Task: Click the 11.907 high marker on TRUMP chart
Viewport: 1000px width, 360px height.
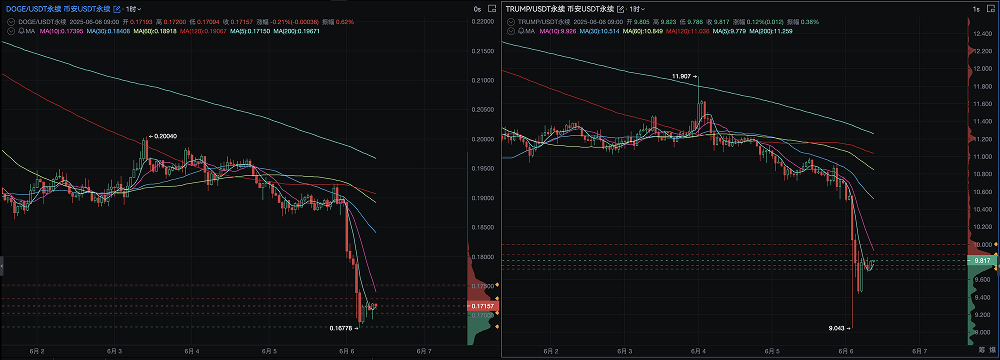Action: click(685, 76)
